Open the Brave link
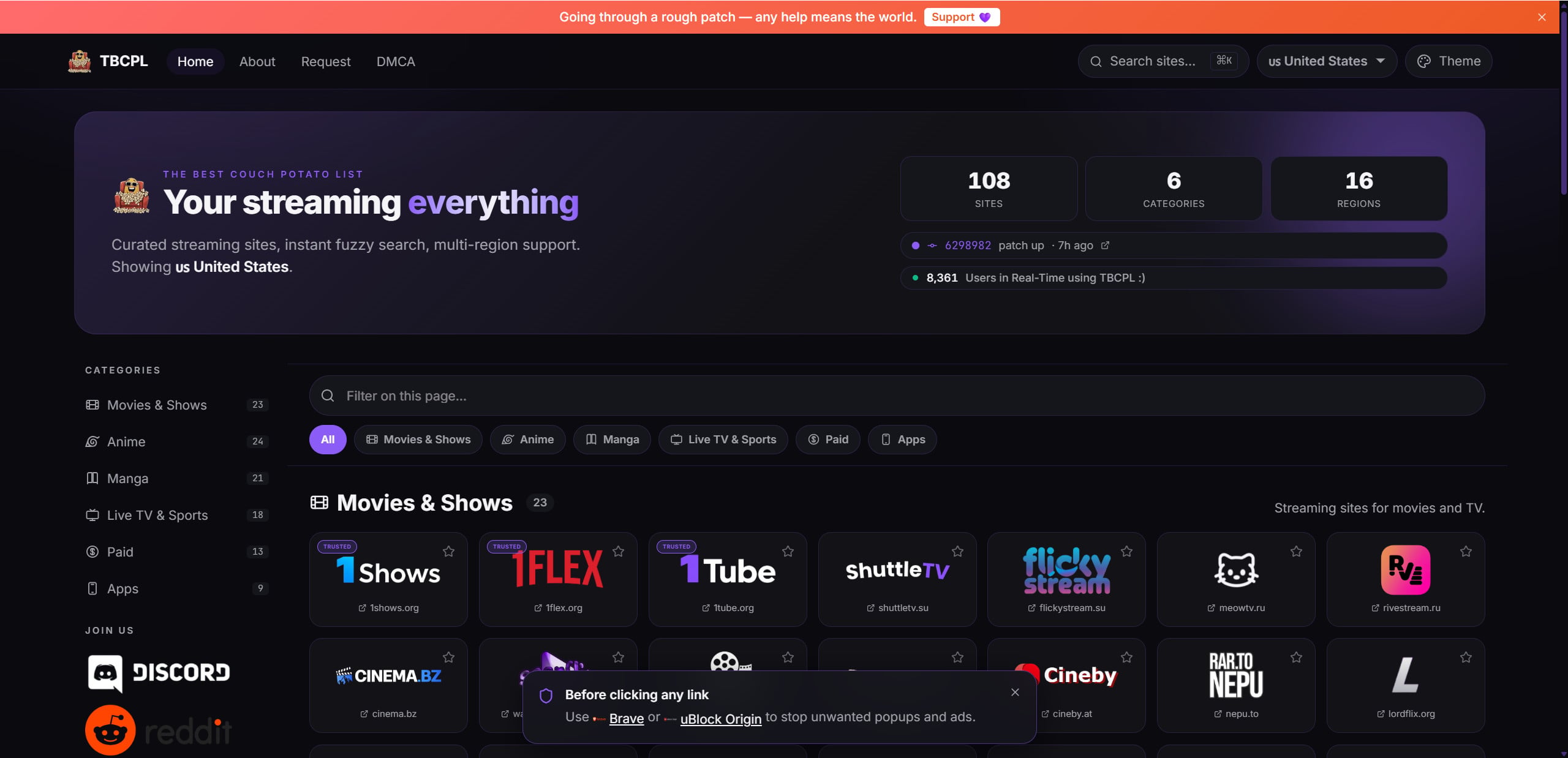This screenshot has height=758, width=1568. (x=626, y=718)
